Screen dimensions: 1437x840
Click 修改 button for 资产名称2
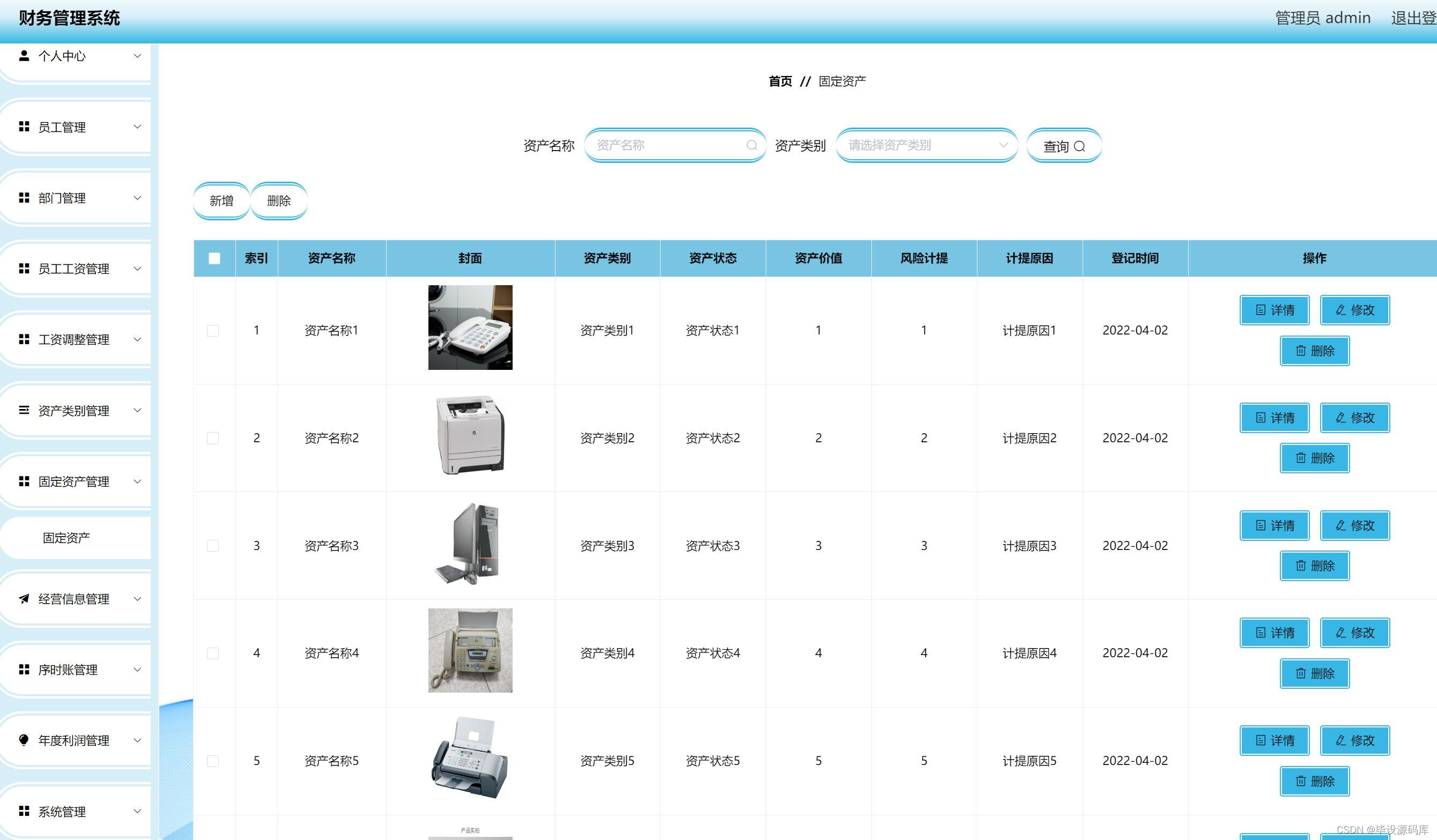coord(1355,418)
